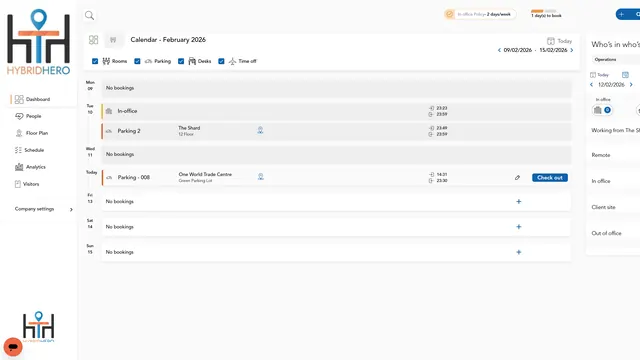Edit the Parking - 008 booking pencil icon

click(517, 178)
